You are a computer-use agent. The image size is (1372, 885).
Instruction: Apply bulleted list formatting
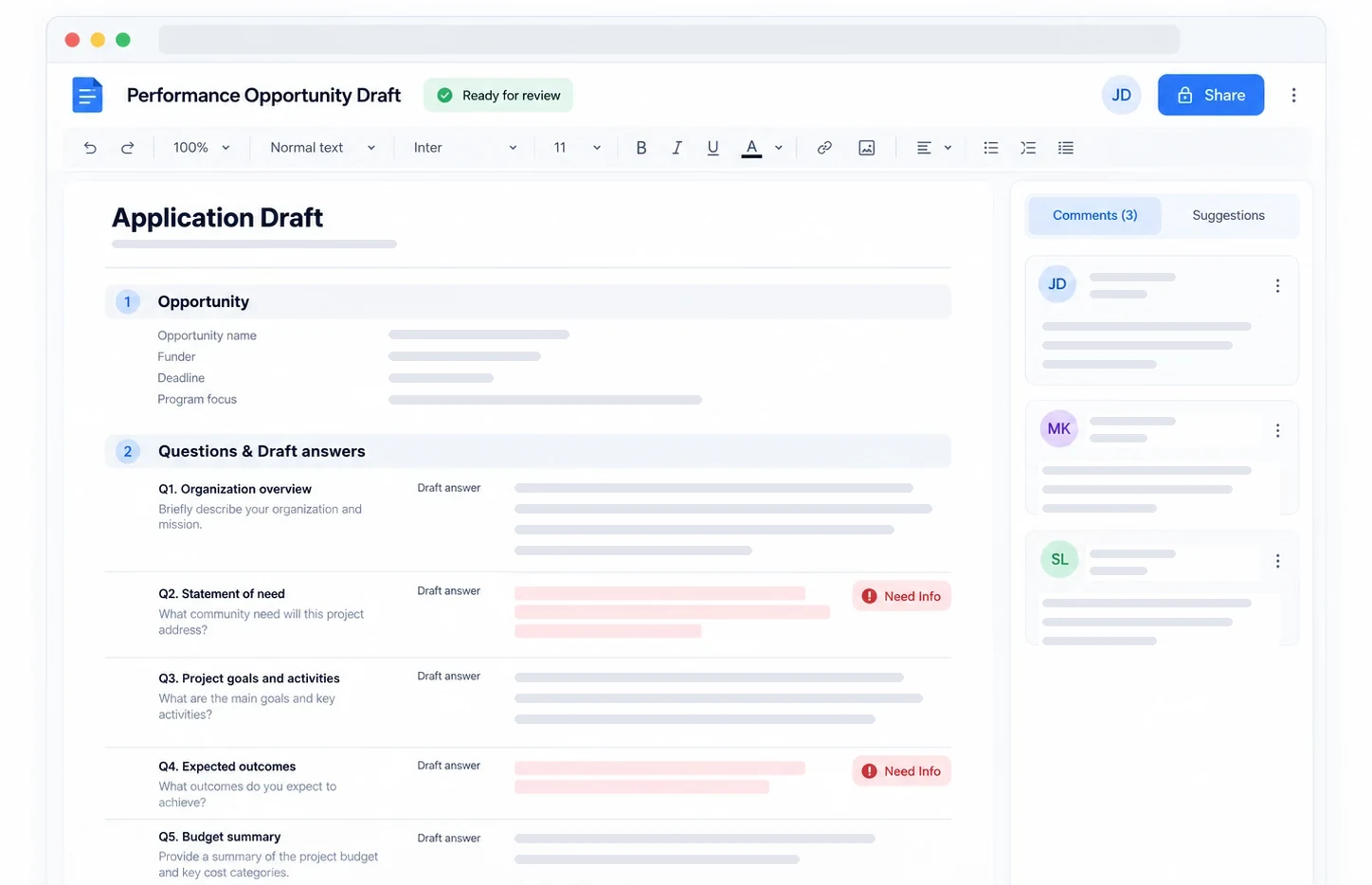991,148
